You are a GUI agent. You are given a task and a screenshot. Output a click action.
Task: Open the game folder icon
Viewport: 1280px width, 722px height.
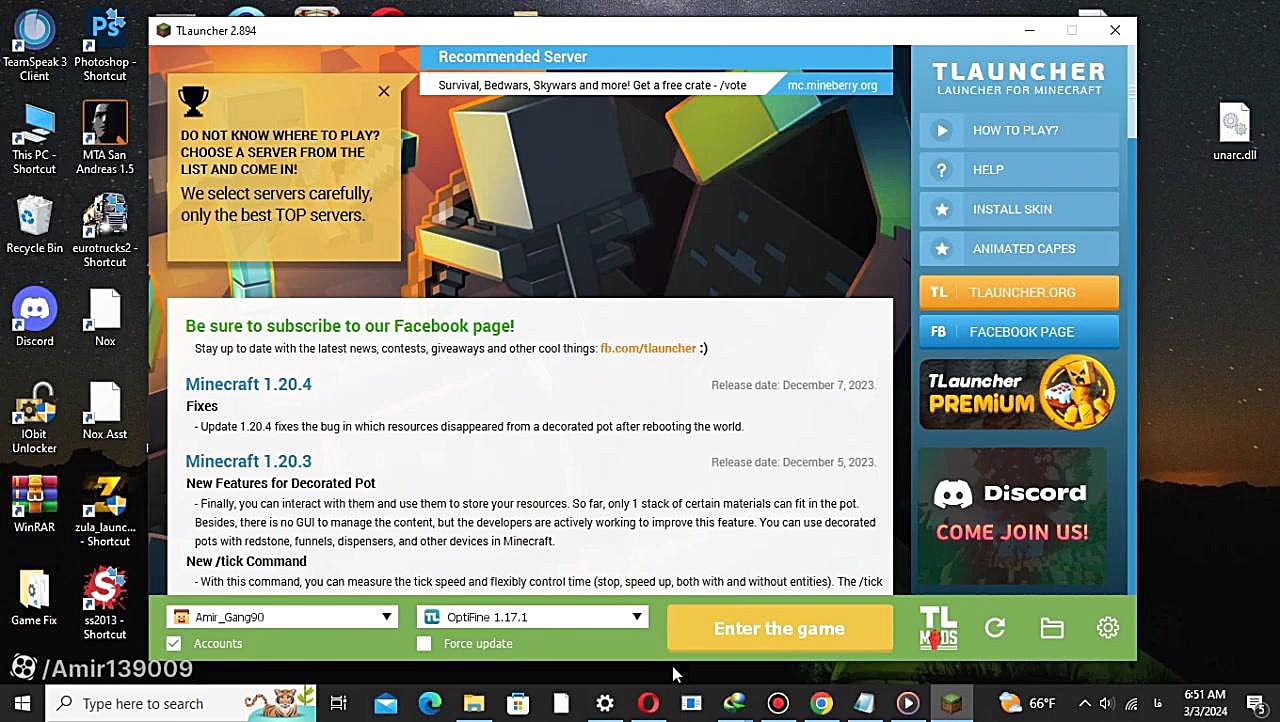tap(1051, 628)
